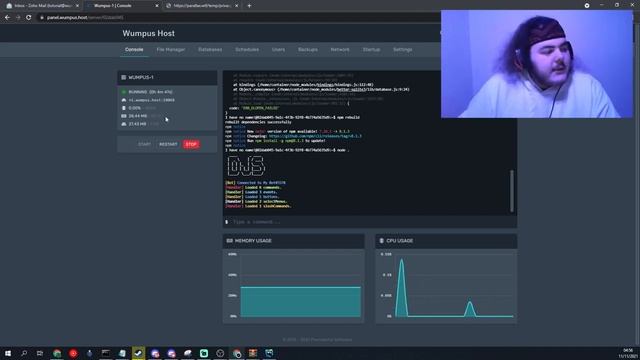This screenshot has height=360, width=640.
Task: Click the disk icon next to 27.43 MB
Action: pyautogui.click(x=124, y=124)
